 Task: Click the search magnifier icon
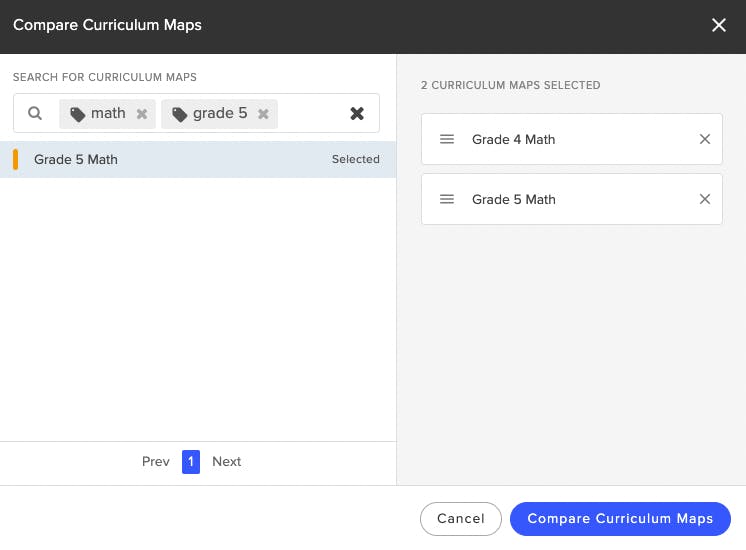[x=35, y=114]
